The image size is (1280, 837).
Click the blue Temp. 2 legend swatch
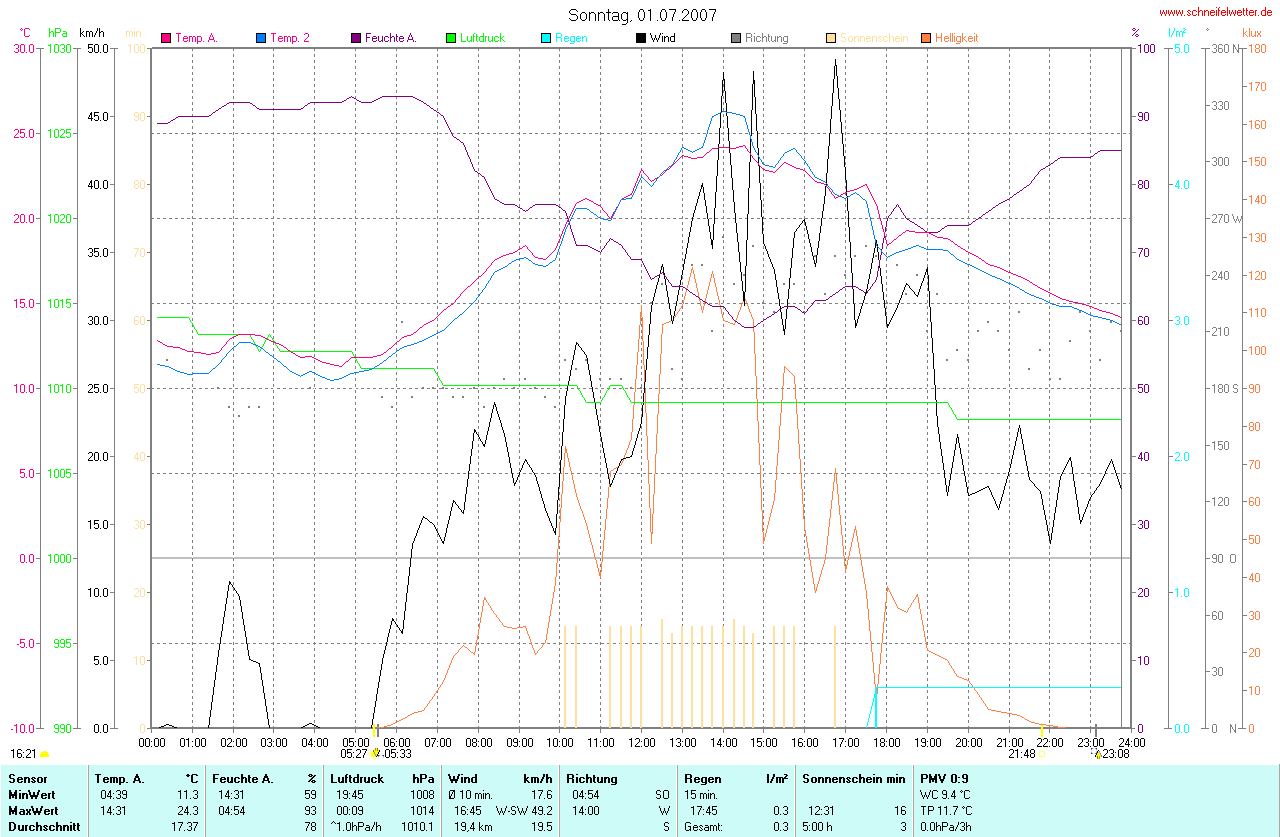click(x=261, y=38)
